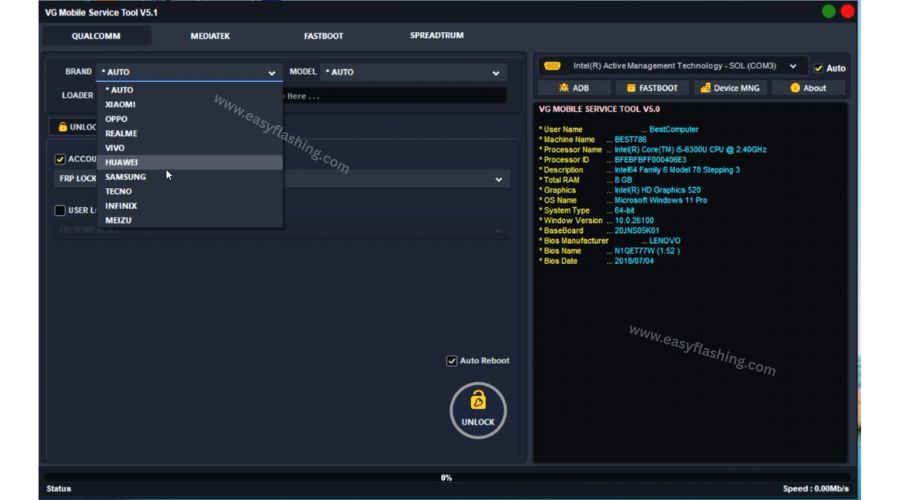The width and height of the screenshot is (900, 500).
Task: Toggle the Auto port checkbox
Action: point(818,68)
